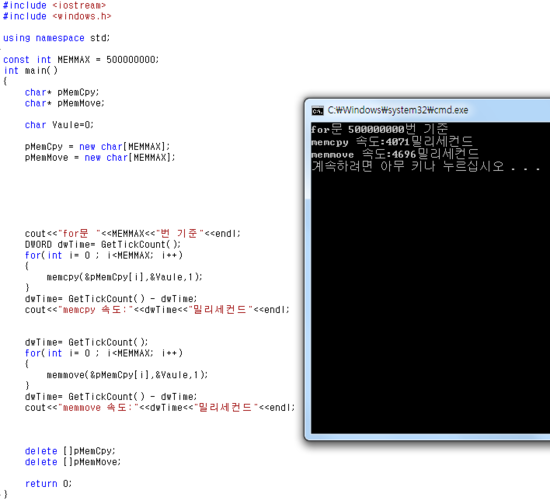Click 'pMemCpy = new char[MEMMAX];' line
The height and width of the screenshot is (504, 550).
coord(98,147)
